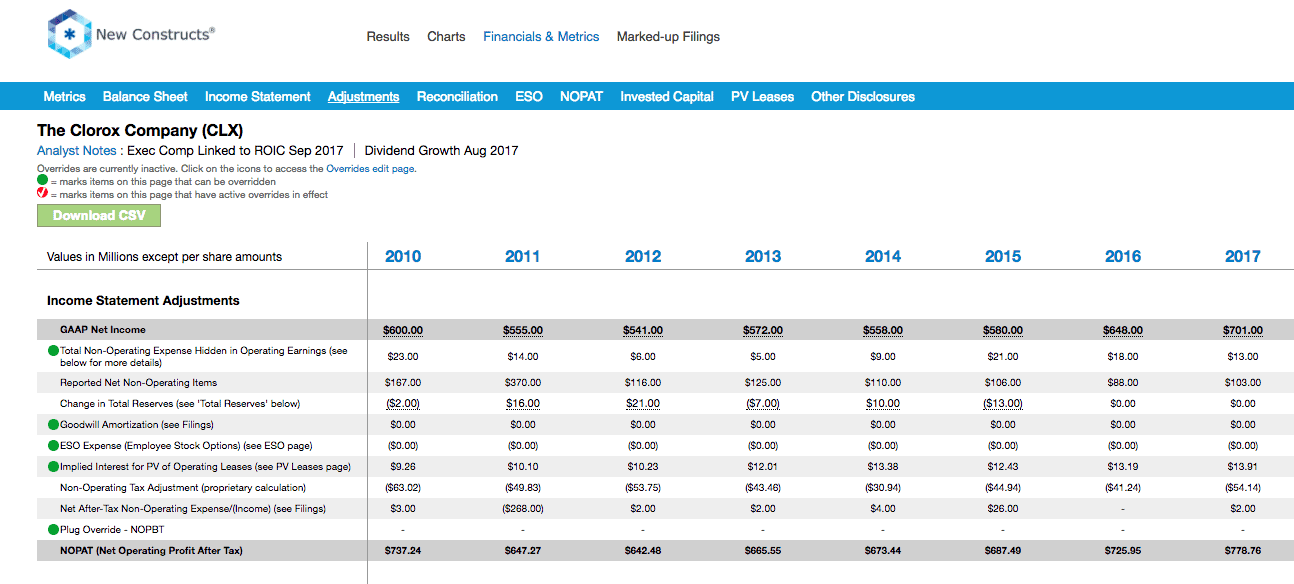Open the PV Leases tab

(762, 97)
